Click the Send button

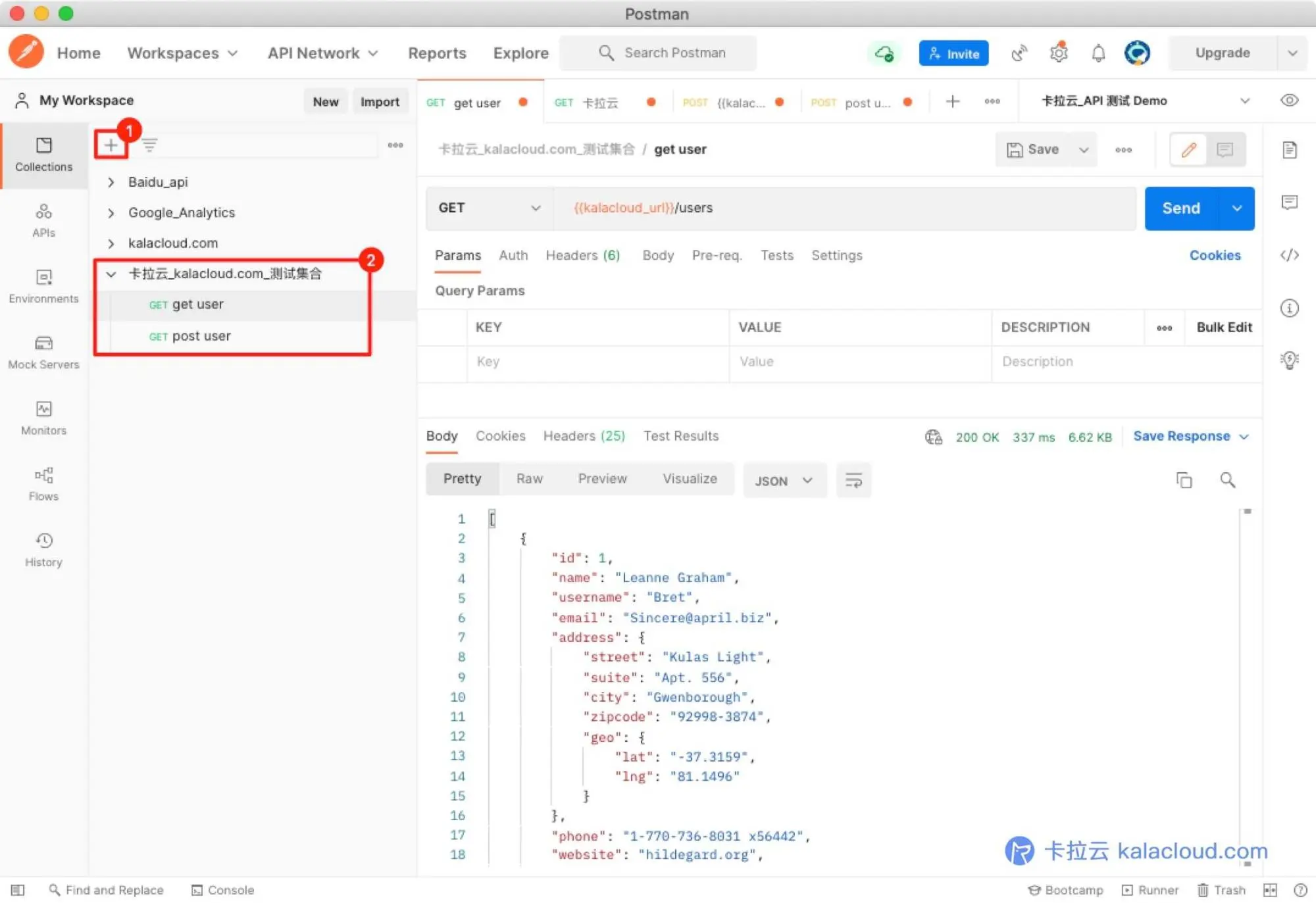1181,208
